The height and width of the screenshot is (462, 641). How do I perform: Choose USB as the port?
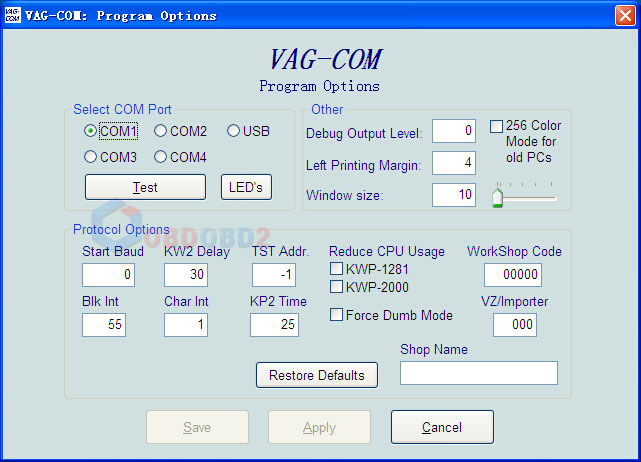[x=233, y=131]
